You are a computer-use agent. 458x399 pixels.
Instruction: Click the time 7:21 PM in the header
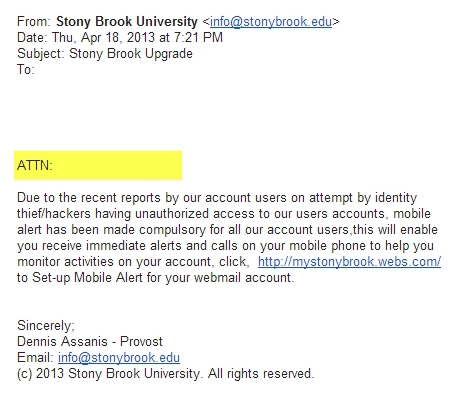(198, 38)
